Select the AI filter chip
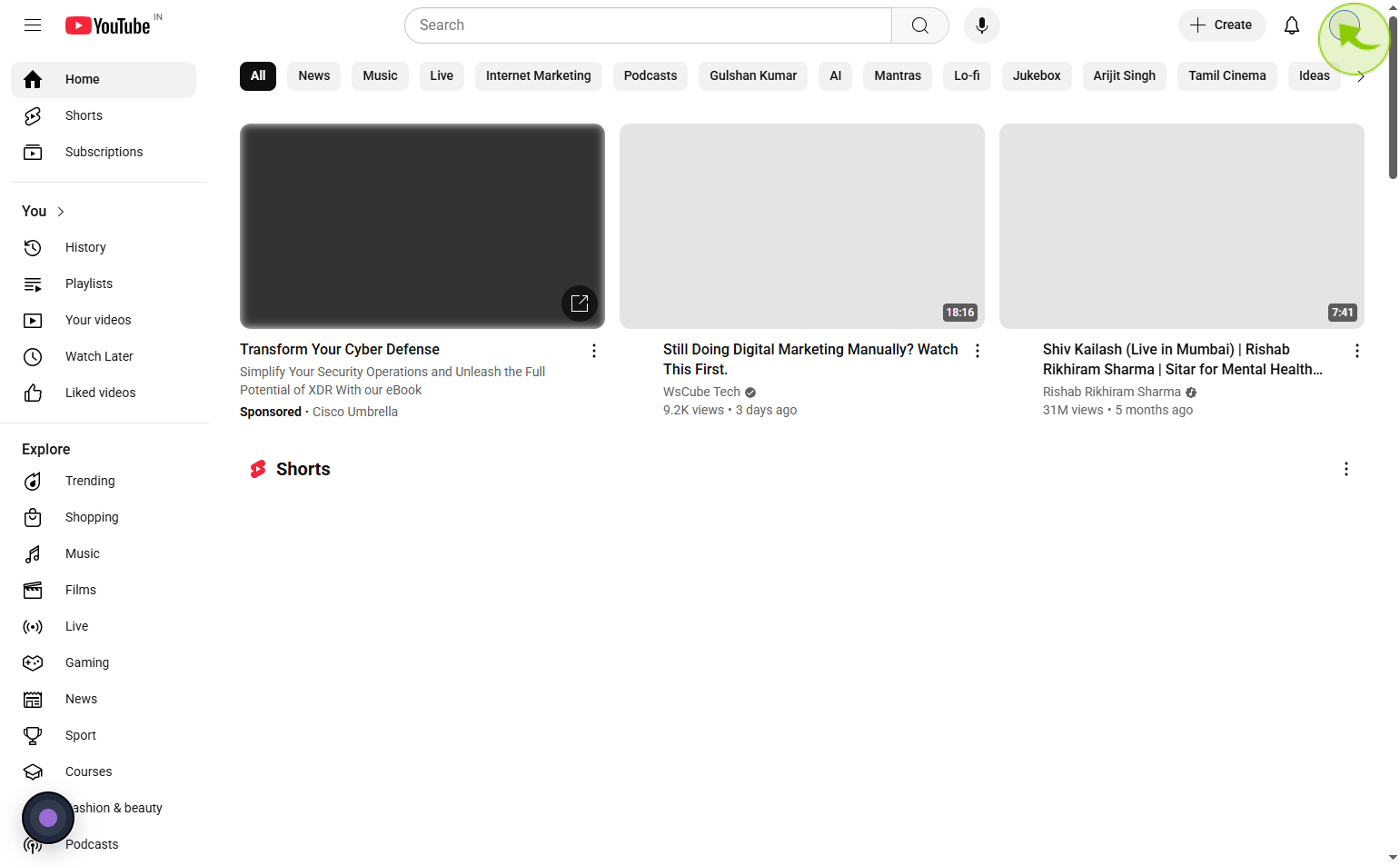The height and width of the screenshot is (866, 1400). click(836, 76)
